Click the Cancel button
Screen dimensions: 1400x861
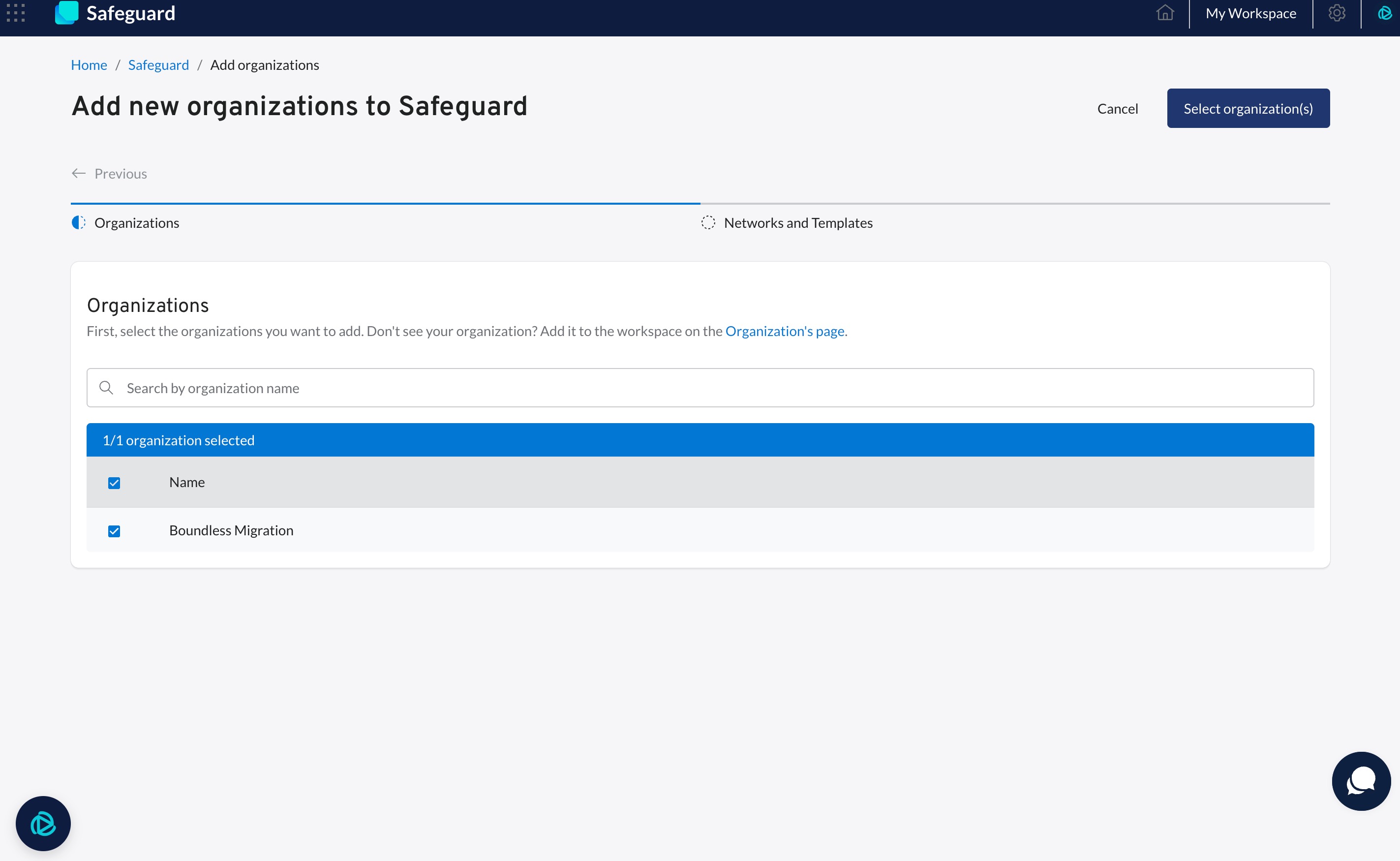(x=1117, y=109)
